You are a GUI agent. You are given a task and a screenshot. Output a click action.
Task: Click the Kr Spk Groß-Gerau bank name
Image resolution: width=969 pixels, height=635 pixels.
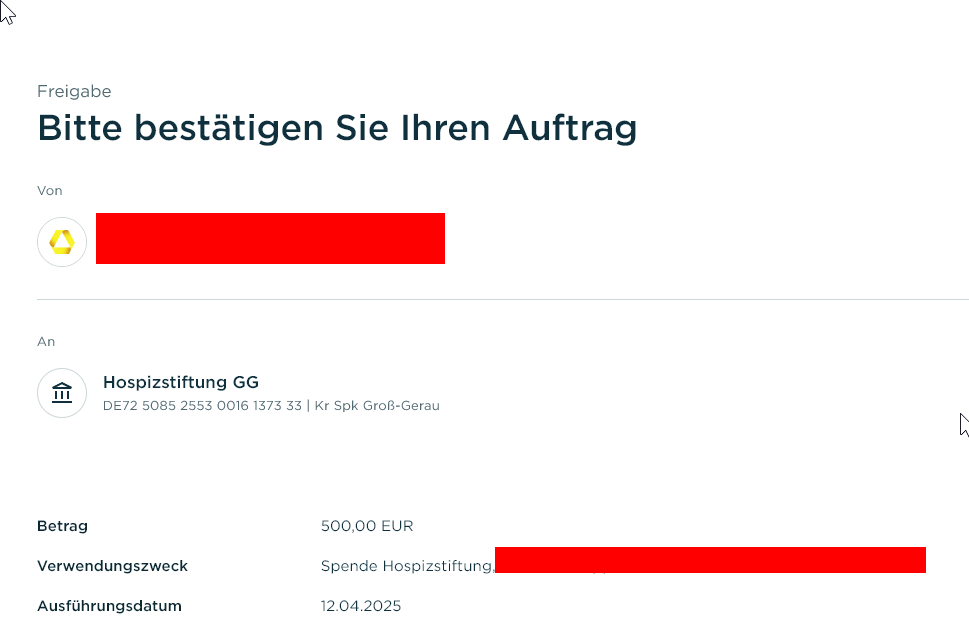(377, 406)
